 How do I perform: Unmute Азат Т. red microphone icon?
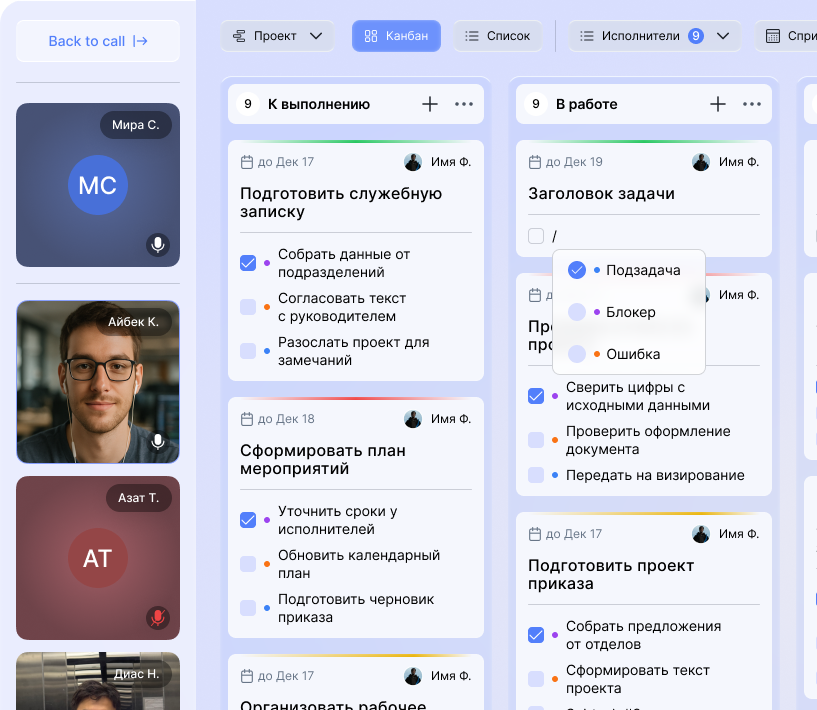pyautogui.click(x=157, y=617)
